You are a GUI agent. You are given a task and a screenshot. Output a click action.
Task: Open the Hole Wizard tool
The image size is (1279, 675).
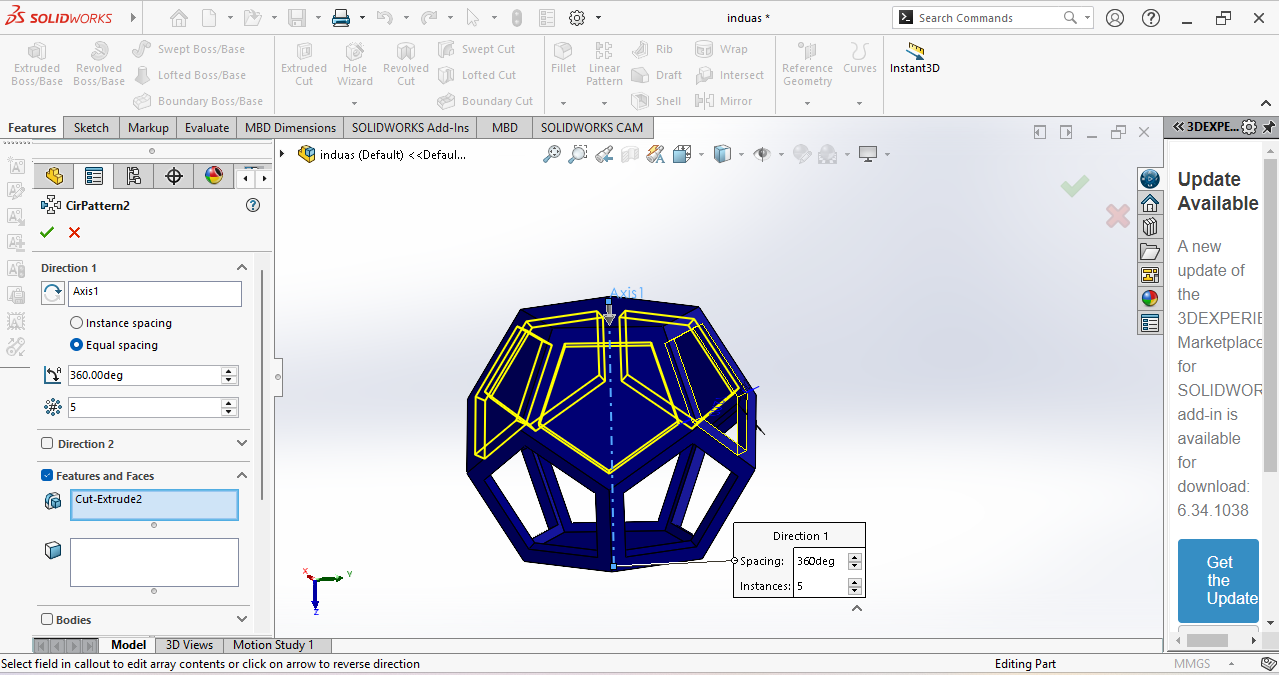click(355, 63)
